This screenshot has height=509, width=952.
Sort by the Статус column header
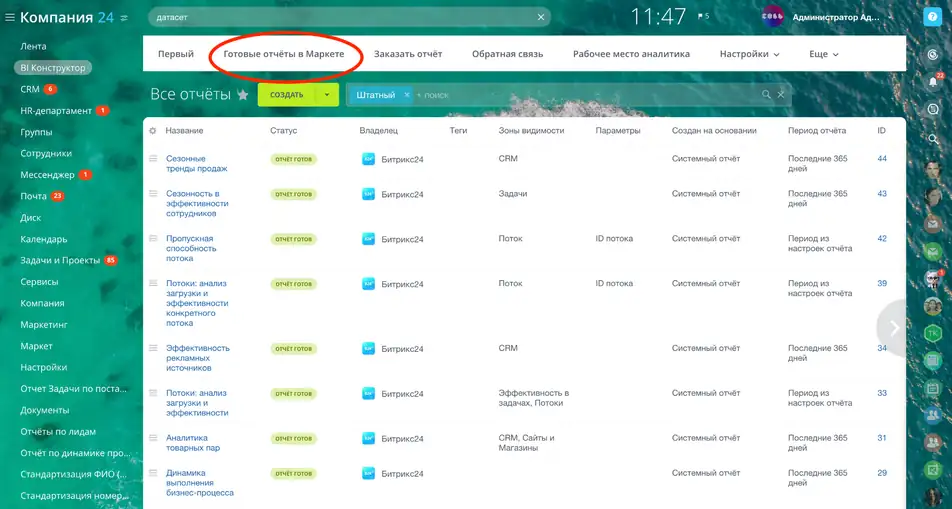(x=284, y=131)
